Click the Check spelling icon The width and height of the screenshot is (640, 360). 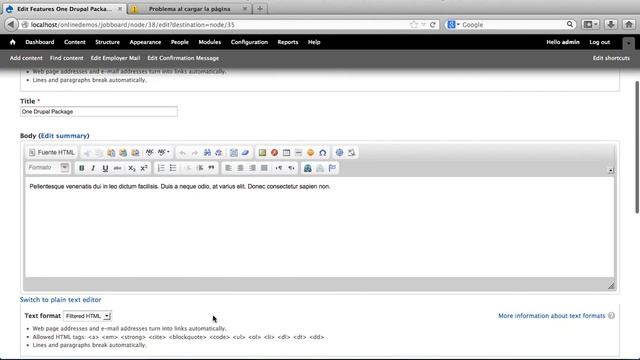149,153
